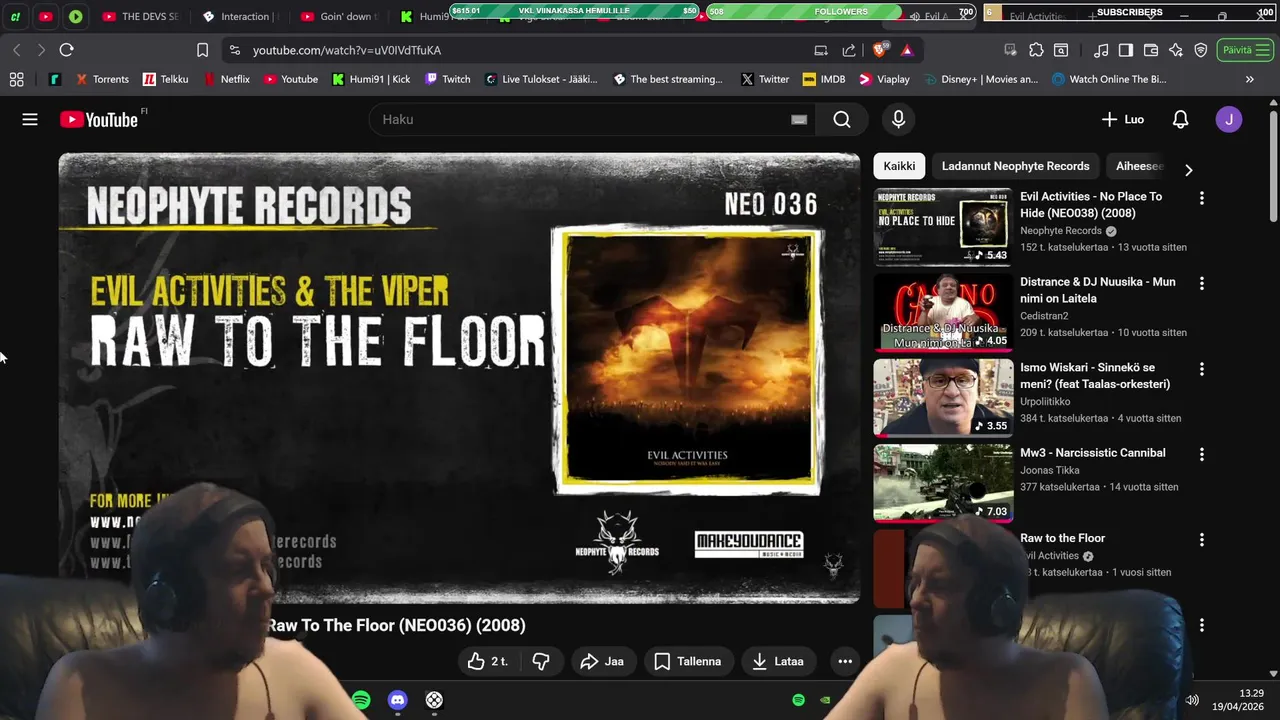Open the No Place To Hide video thumbnail
This screenshot has width=1280, height=720.
click(943, 227)
